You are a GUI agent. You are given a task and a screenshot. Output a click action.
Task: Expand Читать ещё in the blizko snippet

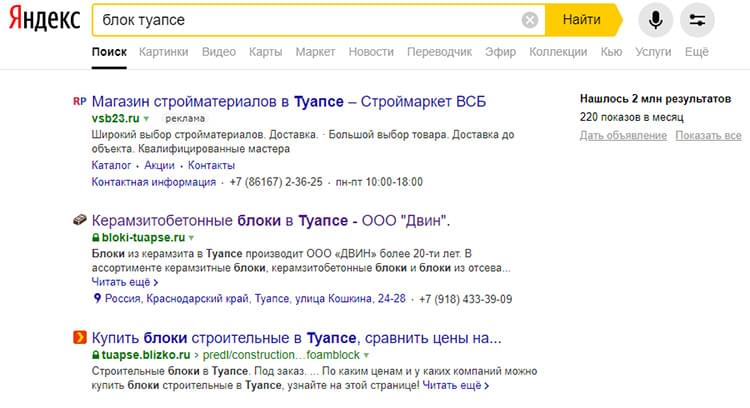pyautogui.click(x=456, y=385)
